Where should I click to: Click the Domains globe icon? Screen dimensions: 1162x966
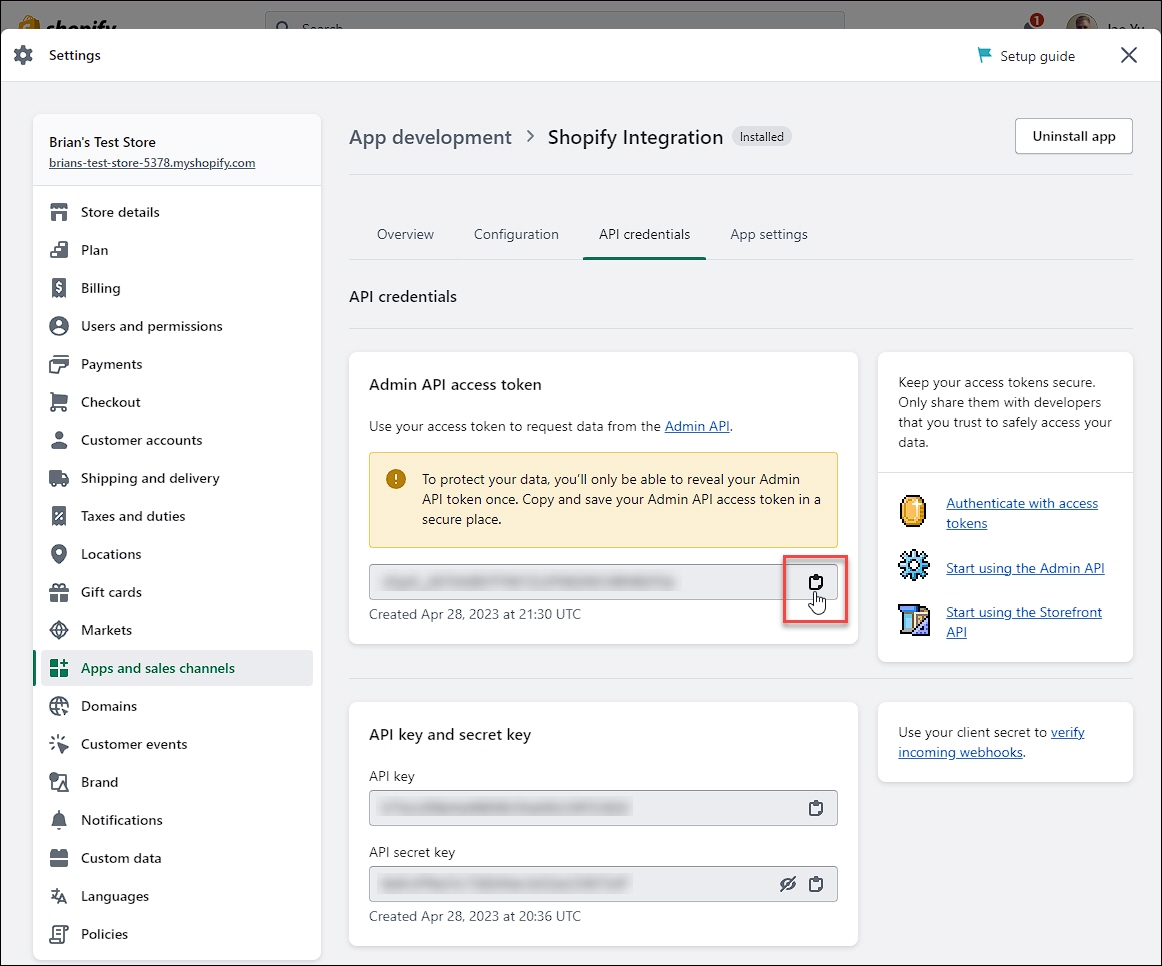59,707
